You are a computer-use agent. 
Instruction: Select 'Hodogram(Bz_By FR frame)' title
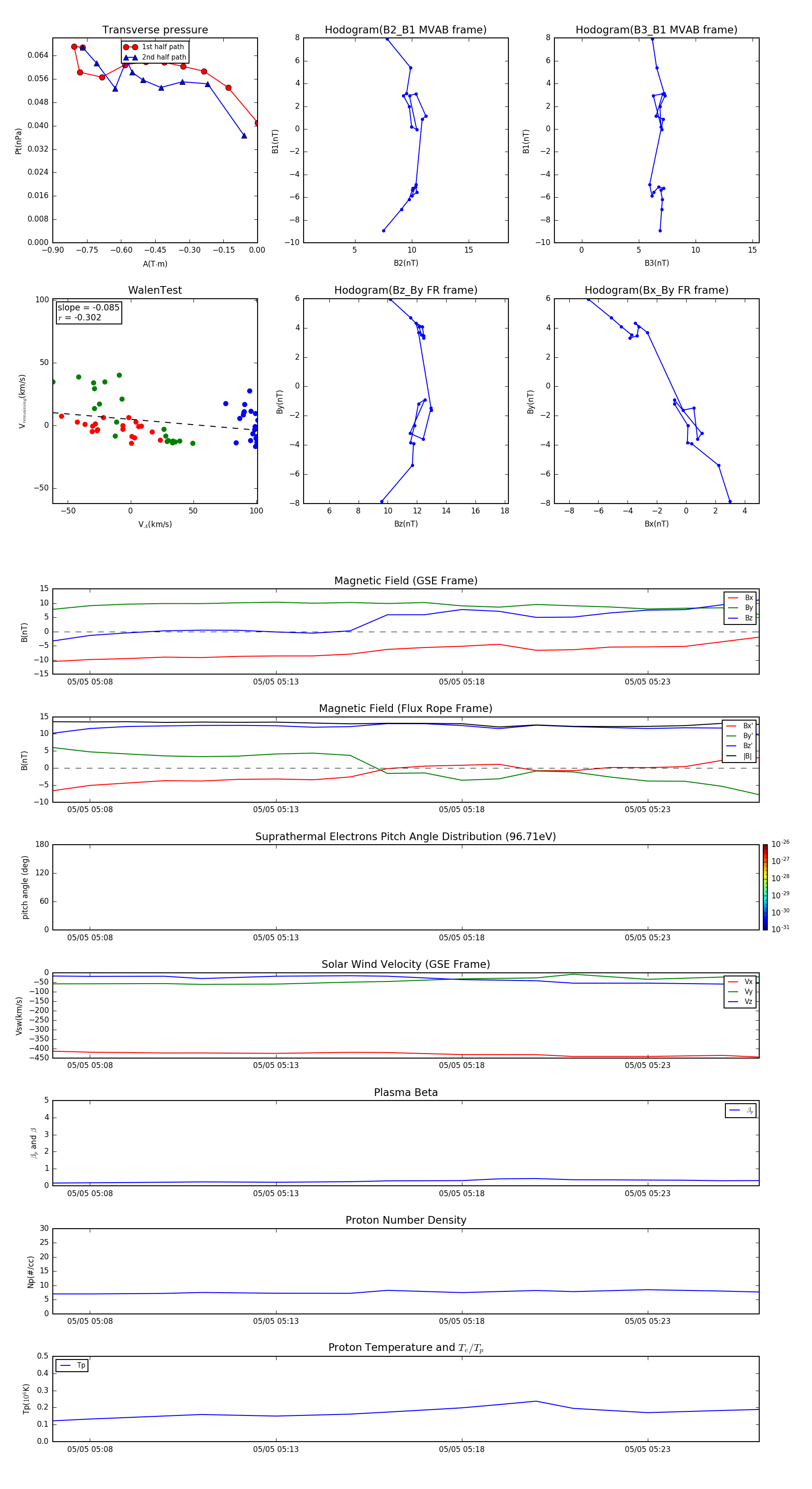coord(406,290)
